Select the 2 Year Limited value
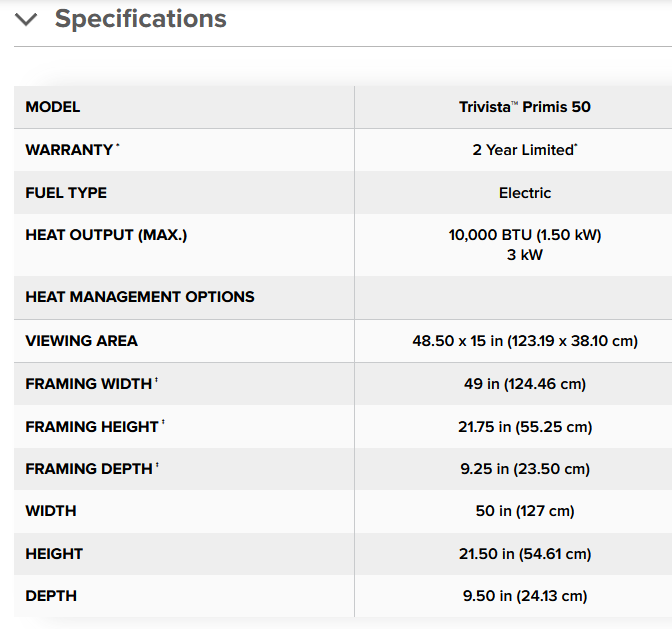The image size is (672, 629). point(525,150)
